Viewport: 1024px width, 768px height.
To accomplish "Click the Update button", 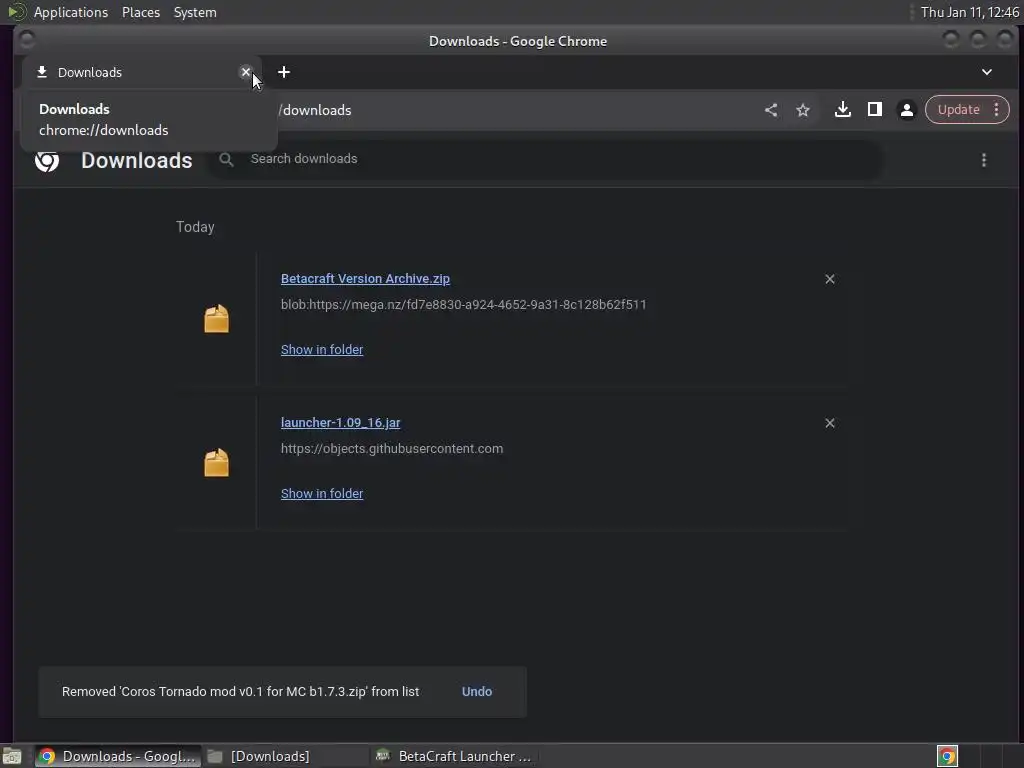I will click(958, 110).
